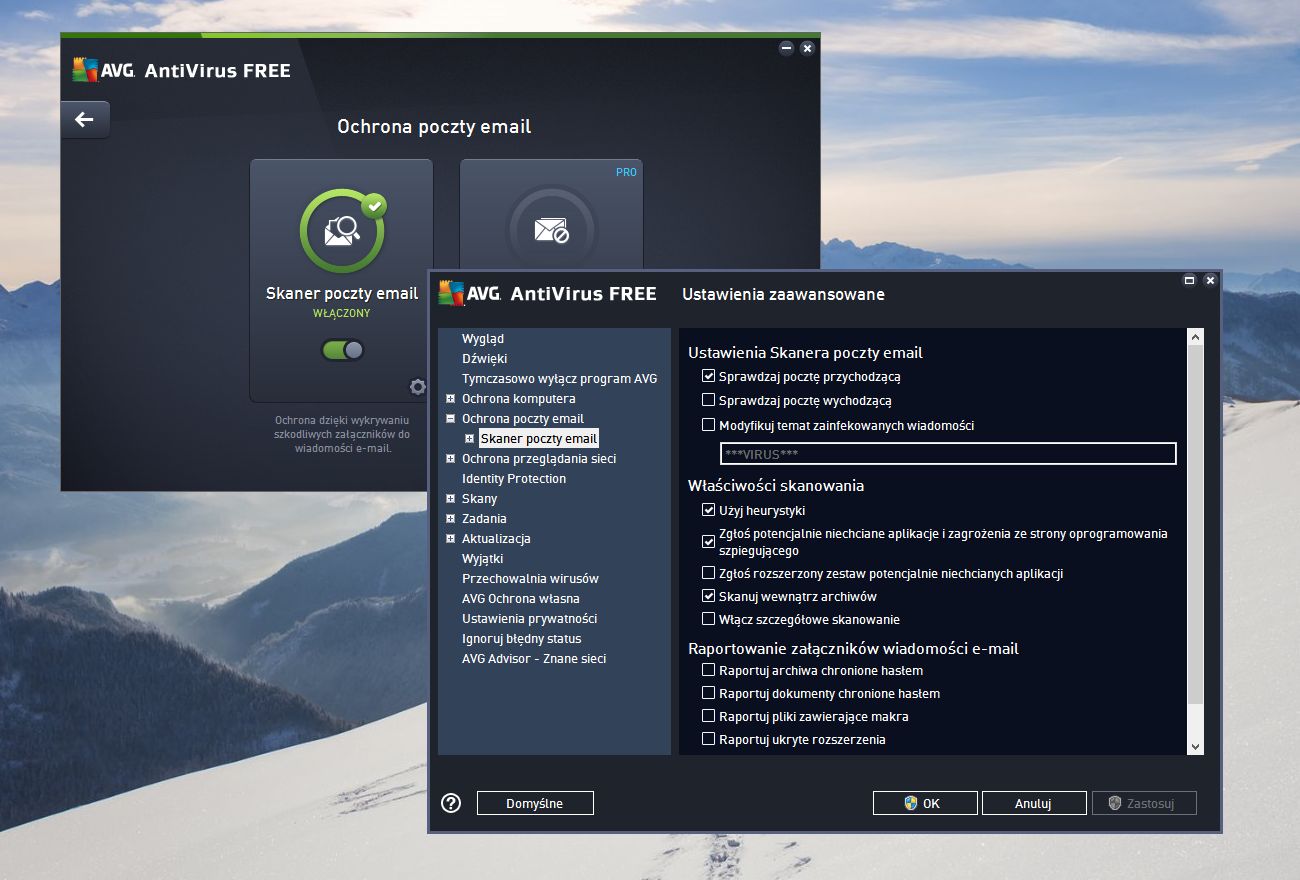The width and height of the screenshot is (1300, 880).
Task: Click the Domyślne button
Action: [x=535, y=803]
